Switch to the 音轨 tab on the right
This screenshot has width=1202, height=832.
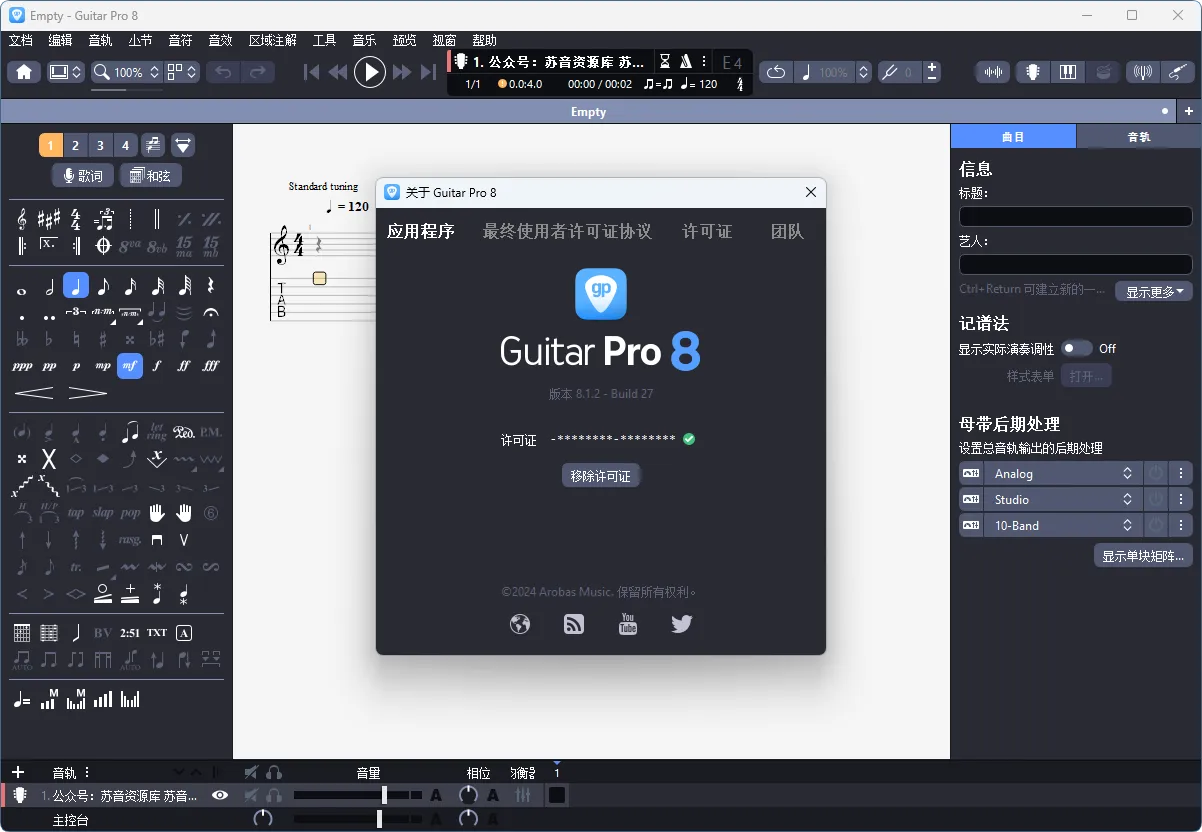pyautogui.click(x=1139, y=136)
